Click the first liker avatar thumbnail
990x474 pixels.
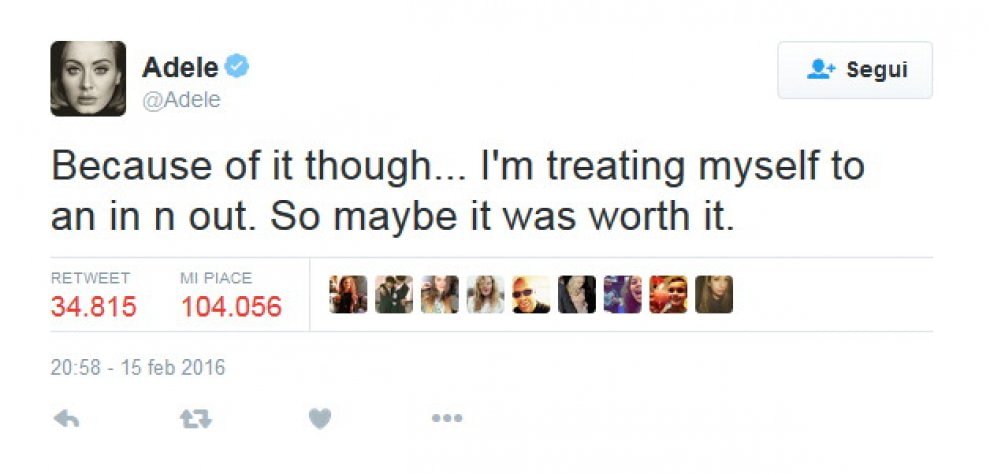click(x=348, y=294)
